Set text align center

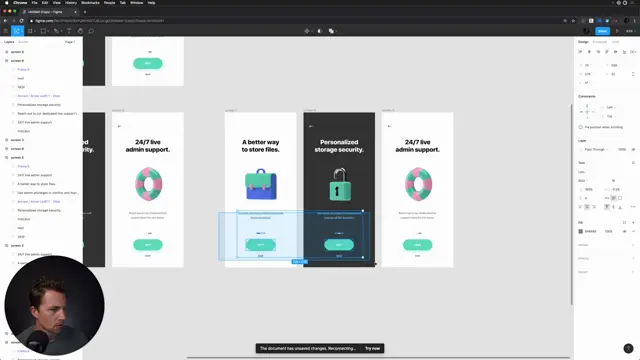(587, 207)
